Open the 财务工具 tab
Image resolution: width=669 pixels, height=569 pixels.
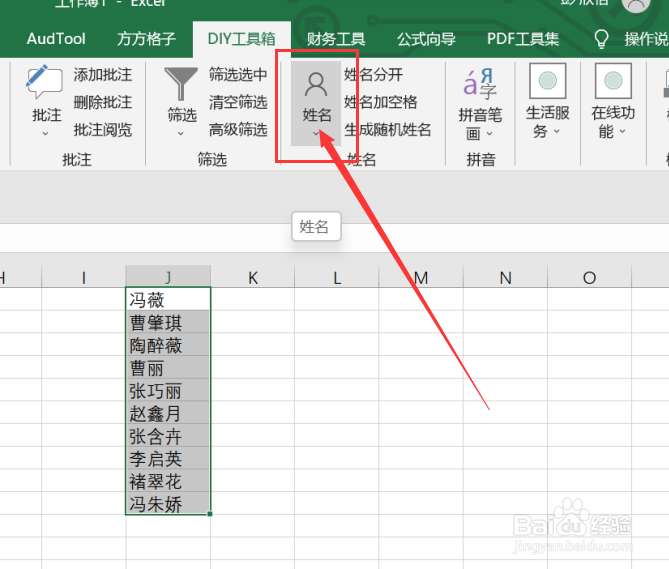pyautogui.click(x=336, y=39)
